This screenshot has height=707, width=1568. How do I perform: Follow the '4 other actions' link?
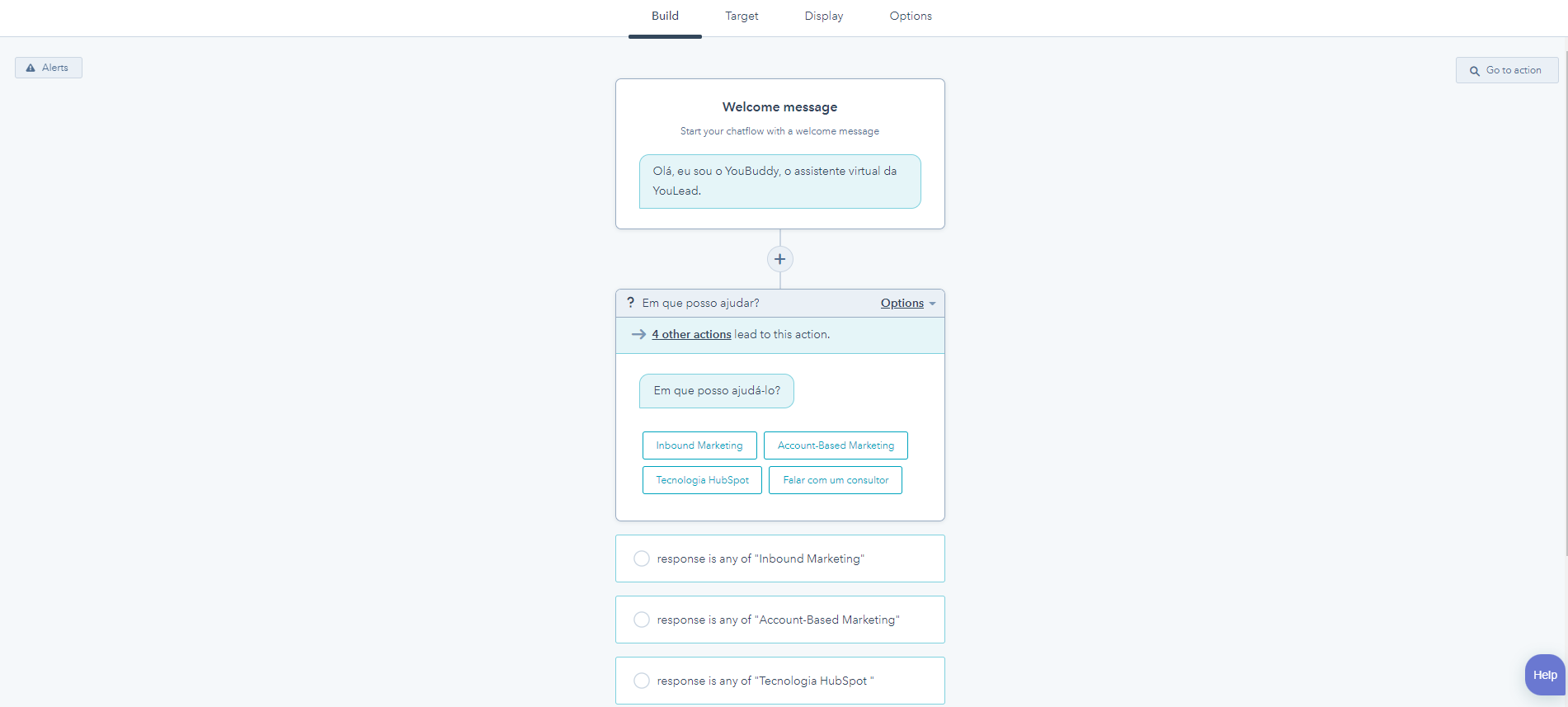click(x=691, y=334)
